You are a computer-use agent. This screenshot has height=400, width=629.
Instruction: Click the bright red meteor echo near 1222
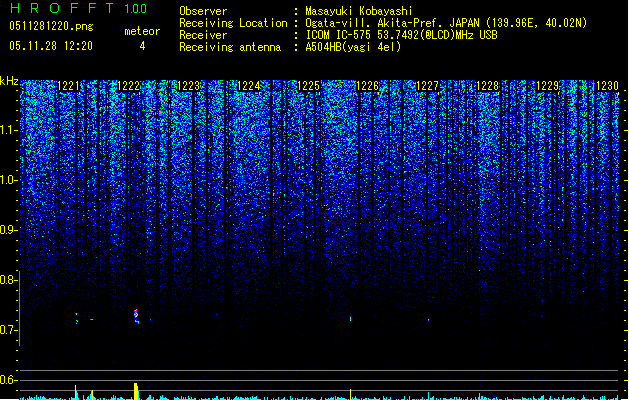pos(136,316)
